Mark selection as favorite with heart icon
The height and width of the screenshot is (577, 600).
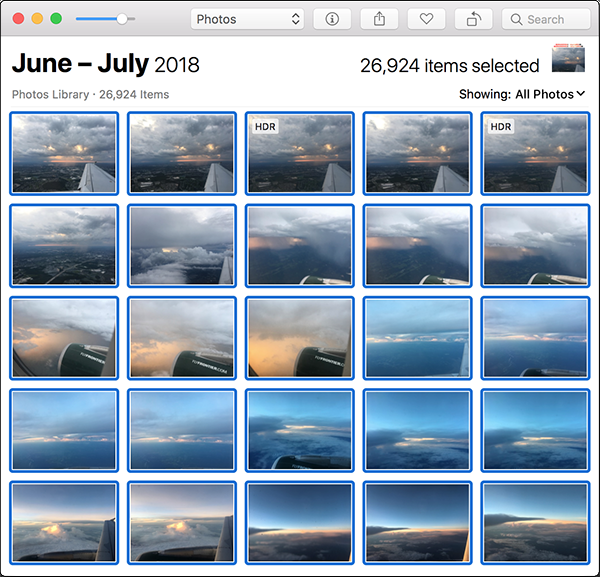point(426,19)
